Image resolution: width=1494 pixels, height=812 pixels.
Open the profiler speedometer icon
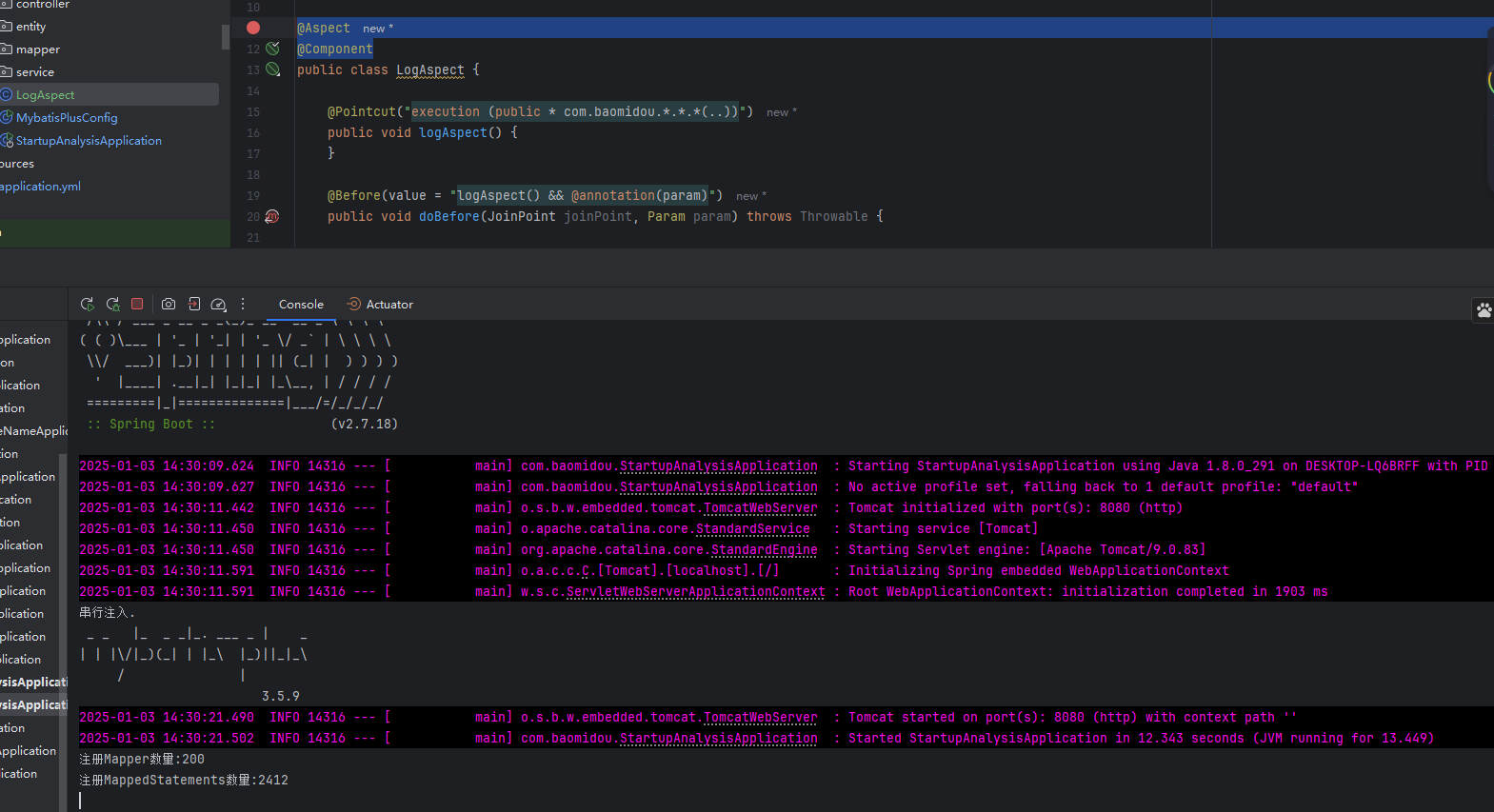[218, 305]
